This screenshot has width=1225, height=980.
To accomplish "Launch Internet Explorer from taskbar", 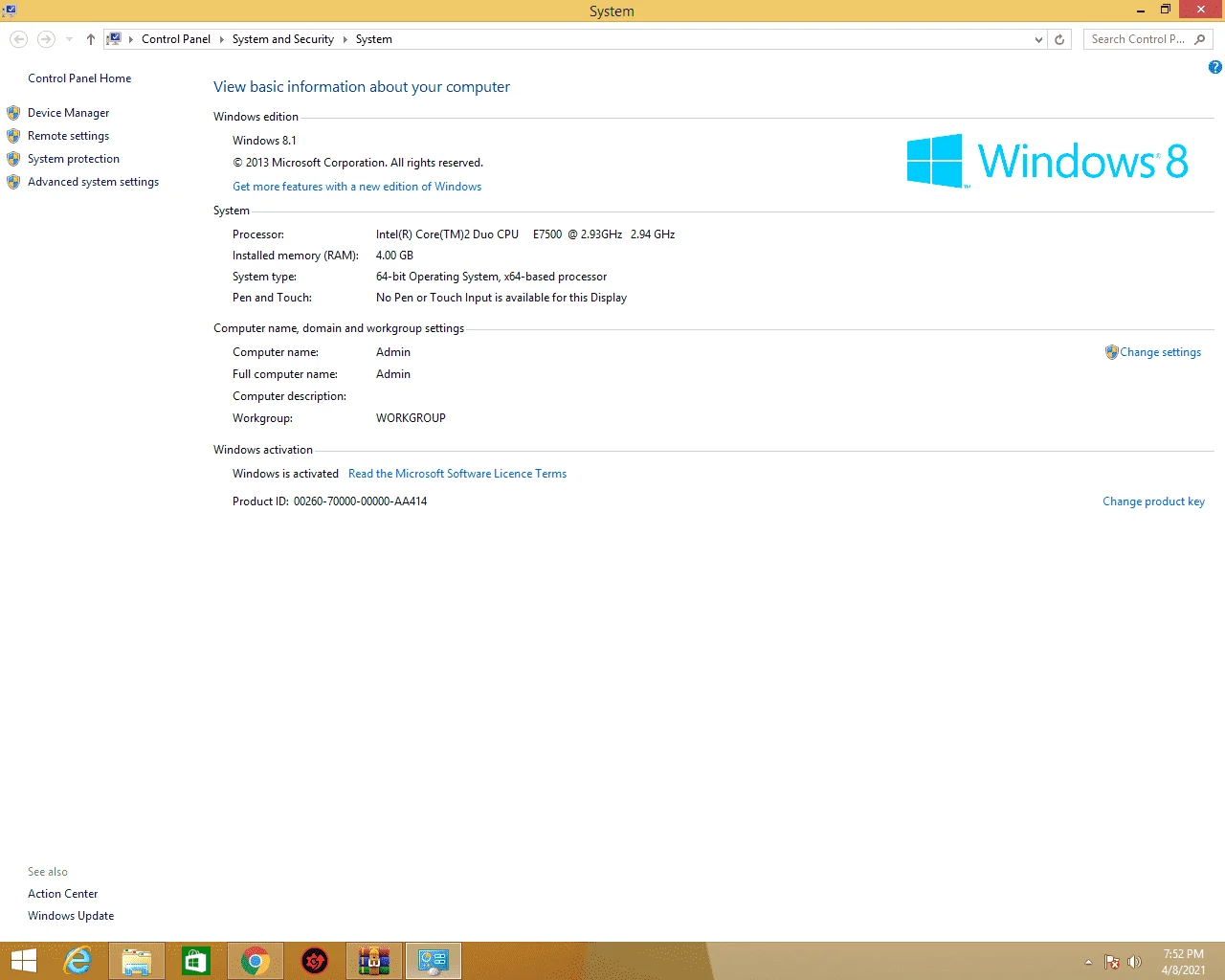I will pyautogui.click(x=78, y=961).
